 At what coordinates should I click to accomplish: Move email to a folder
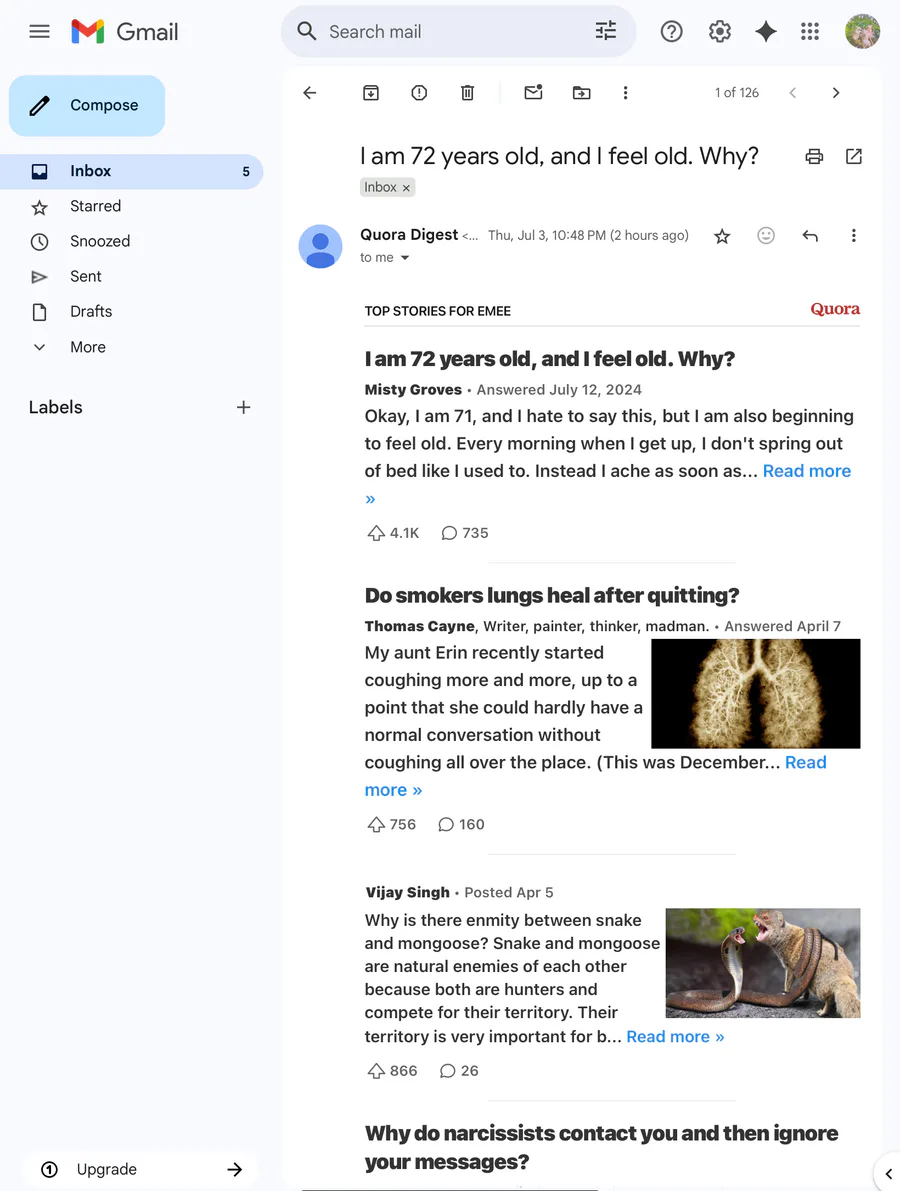point(581,93)
